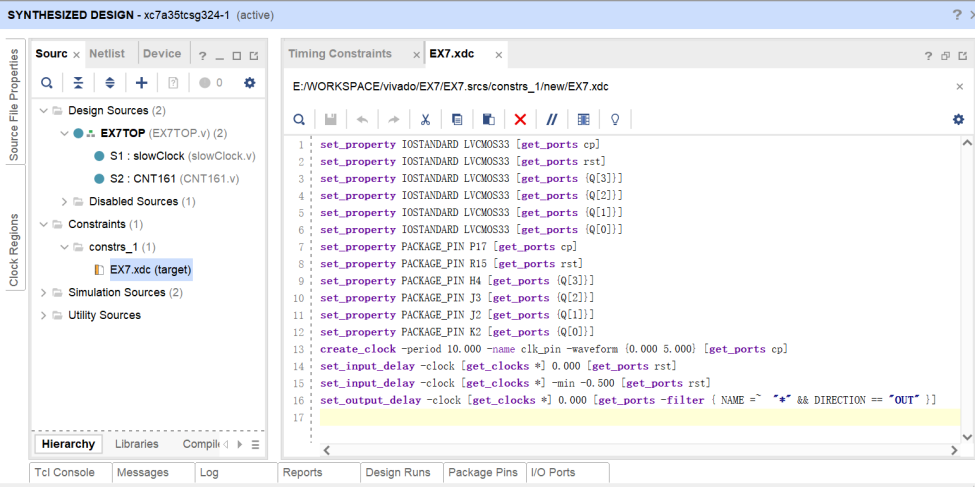Image resolution: width=975 pixels, height=488 pixels.
Task: Close the EX7.xdc editor tab
Action: point(498,55)
